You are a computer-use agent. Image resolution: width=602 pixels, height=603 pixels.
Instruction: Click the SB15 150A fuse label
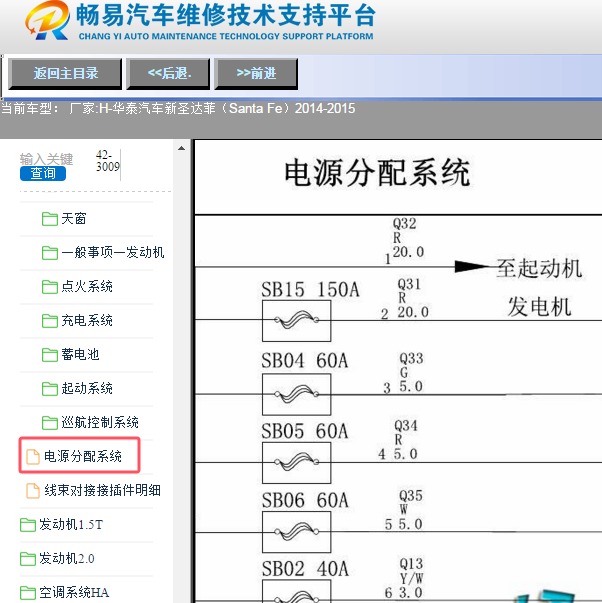(x=310, y=290)
